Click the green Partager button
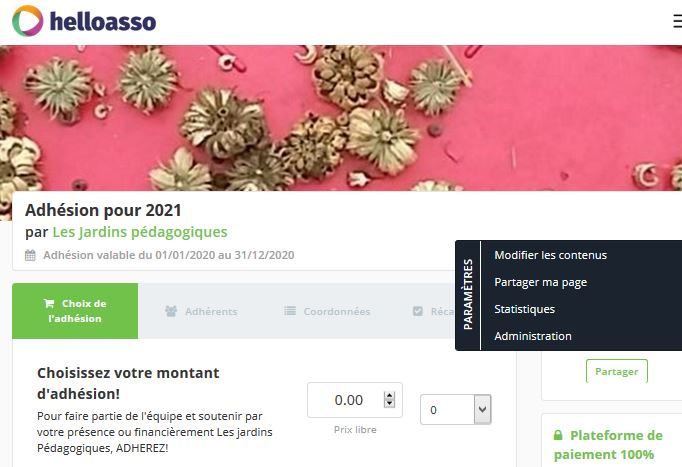The width and height of the screenshot is (682, 467). pyautogui.click(x=617, y=371)
